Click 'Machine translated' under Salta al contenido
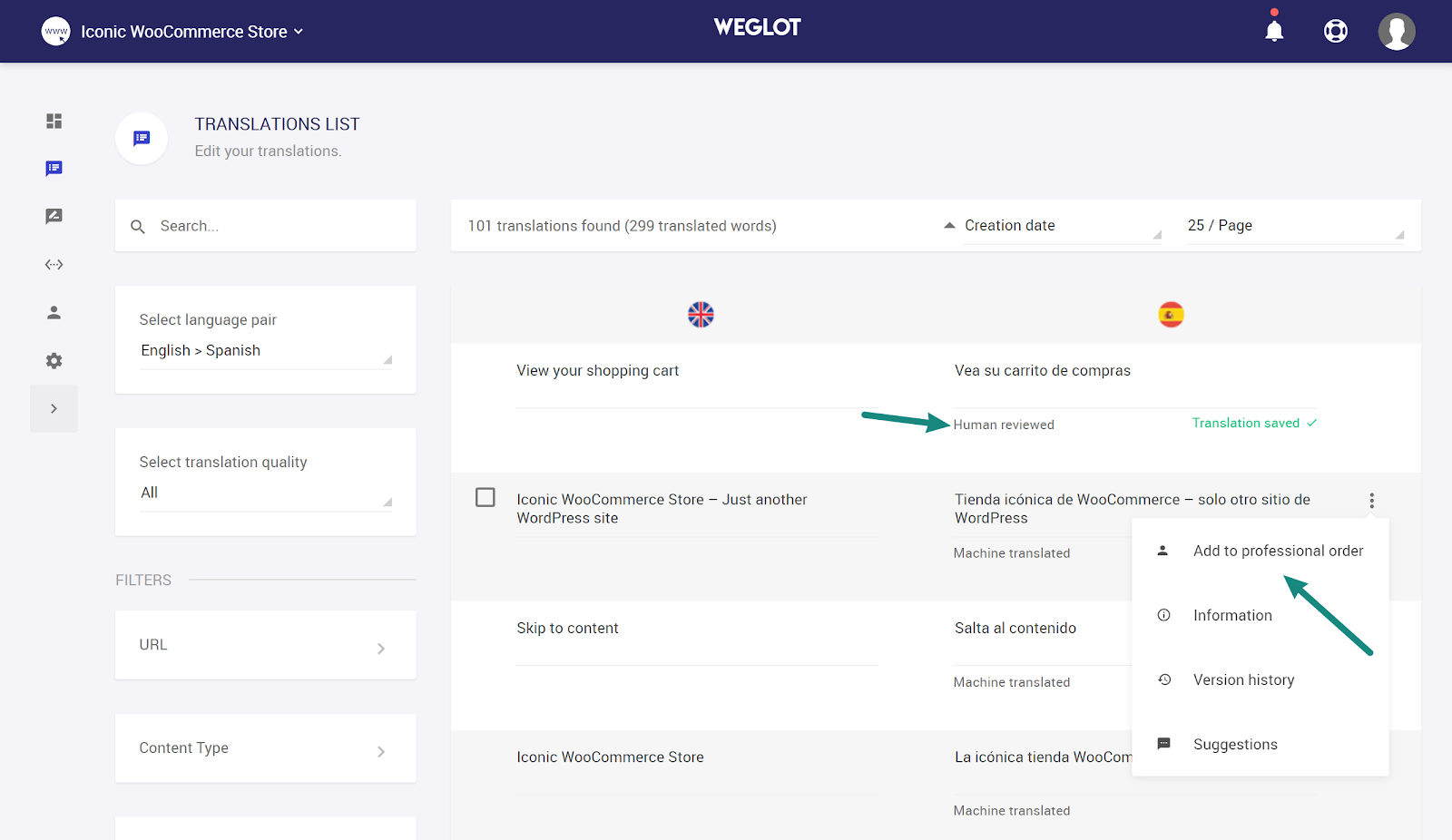The height and width of the screenshot is (840, 1452). pos(1012,682)
